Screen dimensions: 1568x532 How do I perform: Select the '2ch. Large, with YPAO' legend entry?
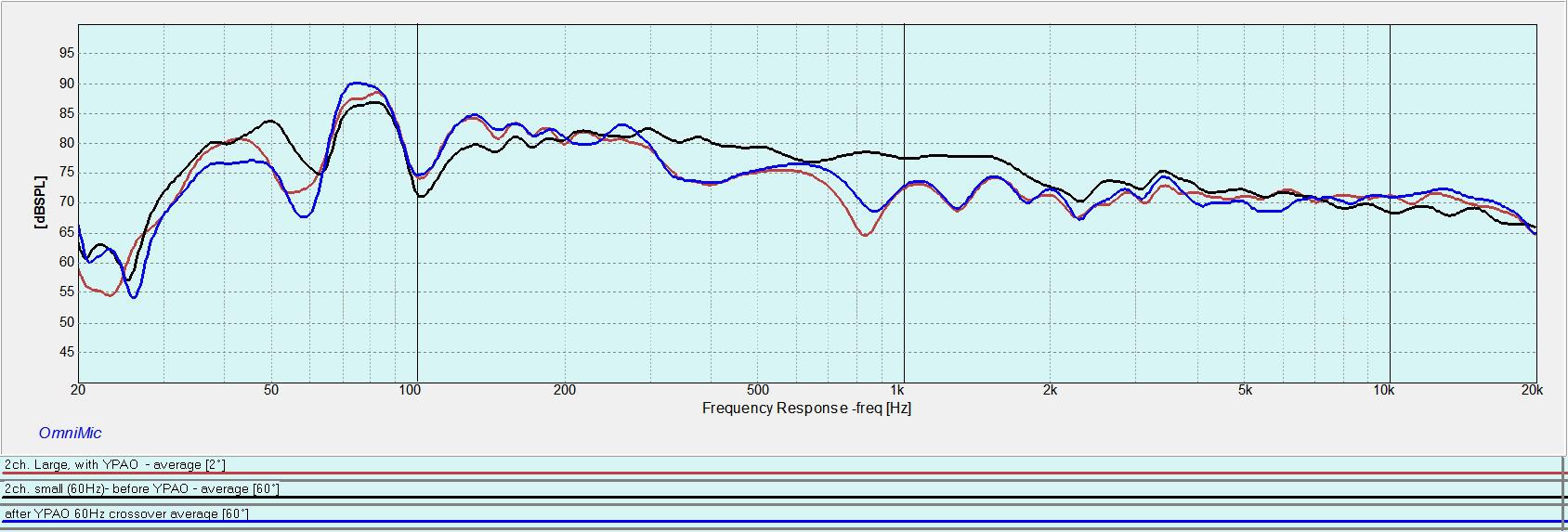[x=115, y=464]
